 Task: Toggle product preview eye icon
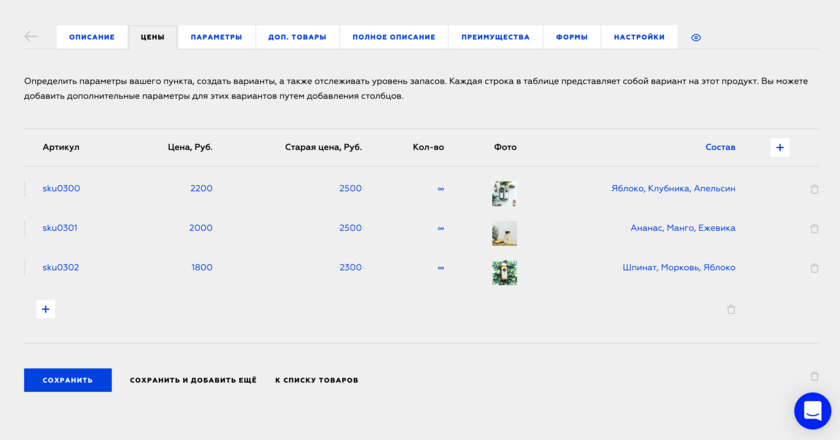click(695, 38)
